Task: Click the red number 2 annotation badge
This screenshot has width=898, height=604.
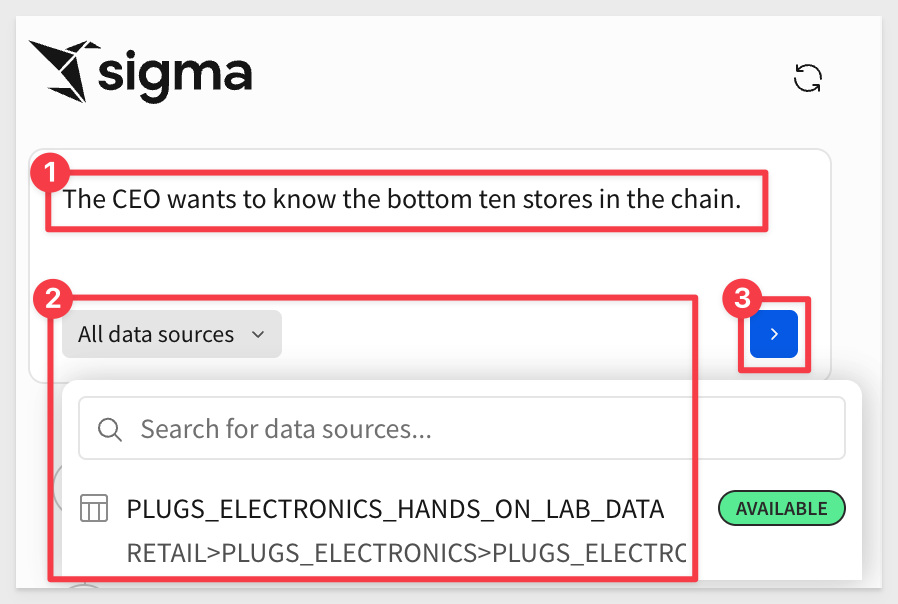Action: click(x=51, y=298)
